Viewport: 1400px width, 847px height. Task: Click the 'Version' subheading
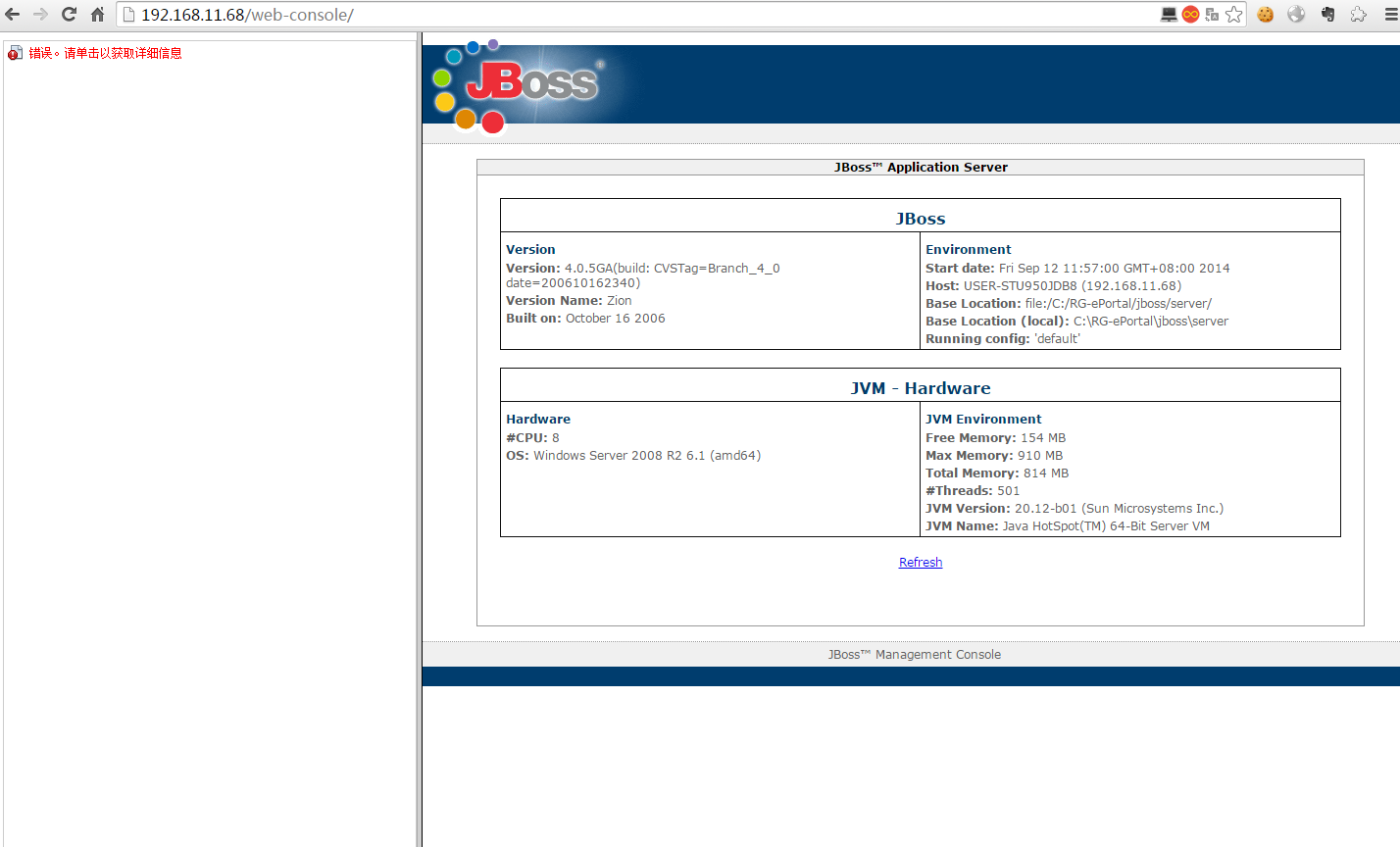click(530, 250)
